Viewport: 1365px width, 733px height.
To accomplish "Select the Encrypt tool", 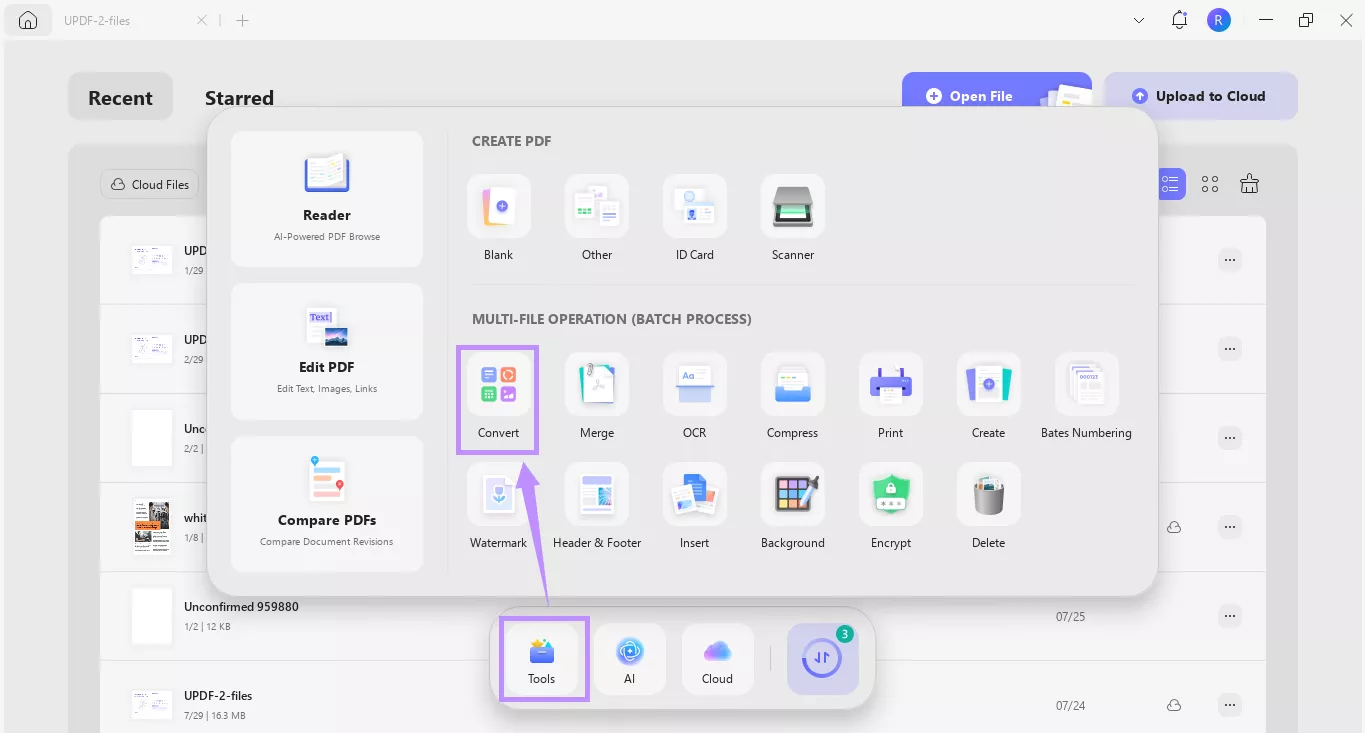I will (x=890, y=507).
